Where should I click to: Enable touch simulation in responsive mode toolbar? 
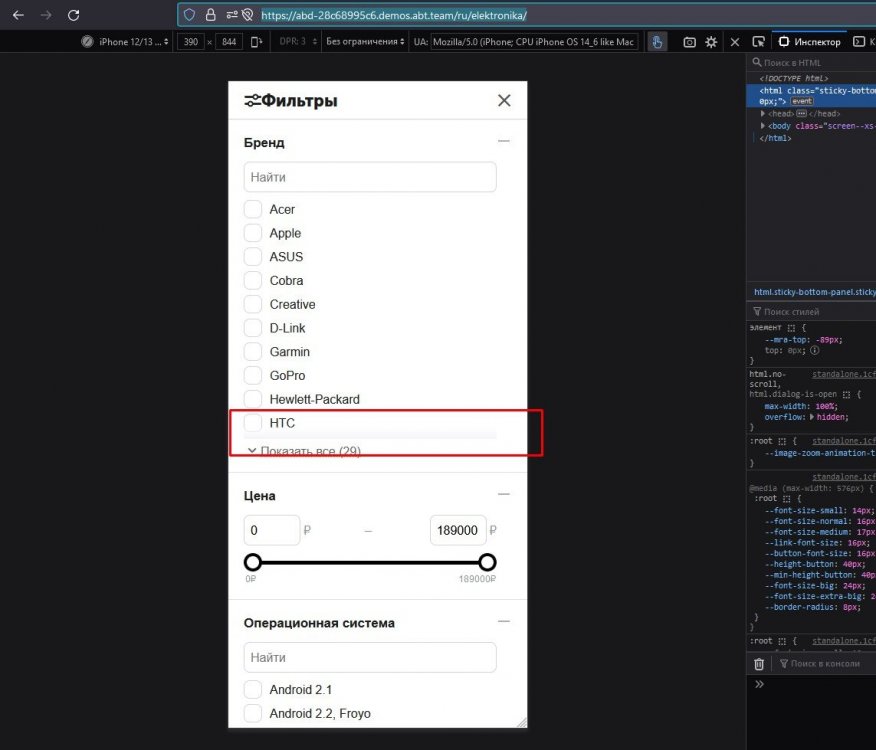tap(657, 41)
